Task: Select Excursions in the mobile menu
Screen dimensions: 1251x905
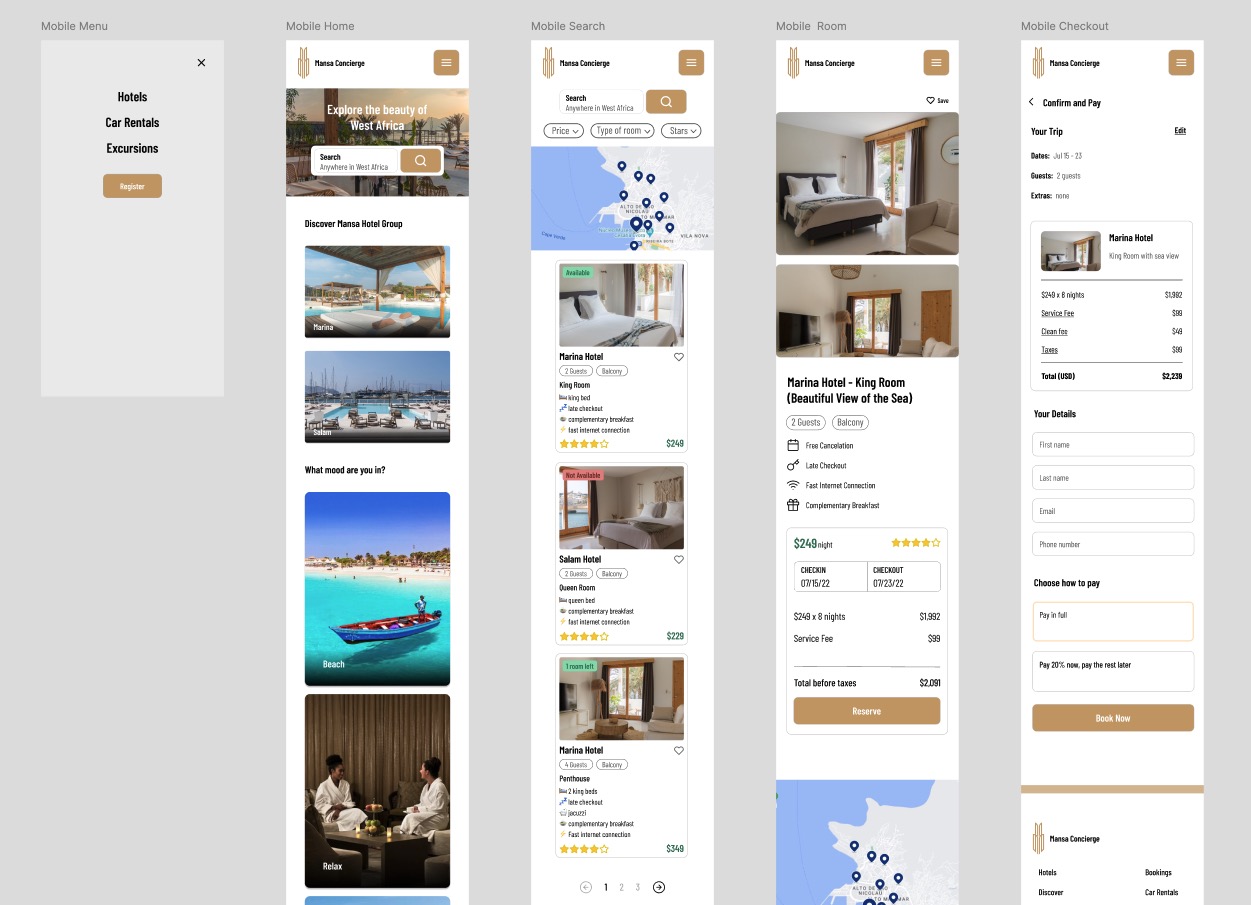Action: click(x=132, y=149)
